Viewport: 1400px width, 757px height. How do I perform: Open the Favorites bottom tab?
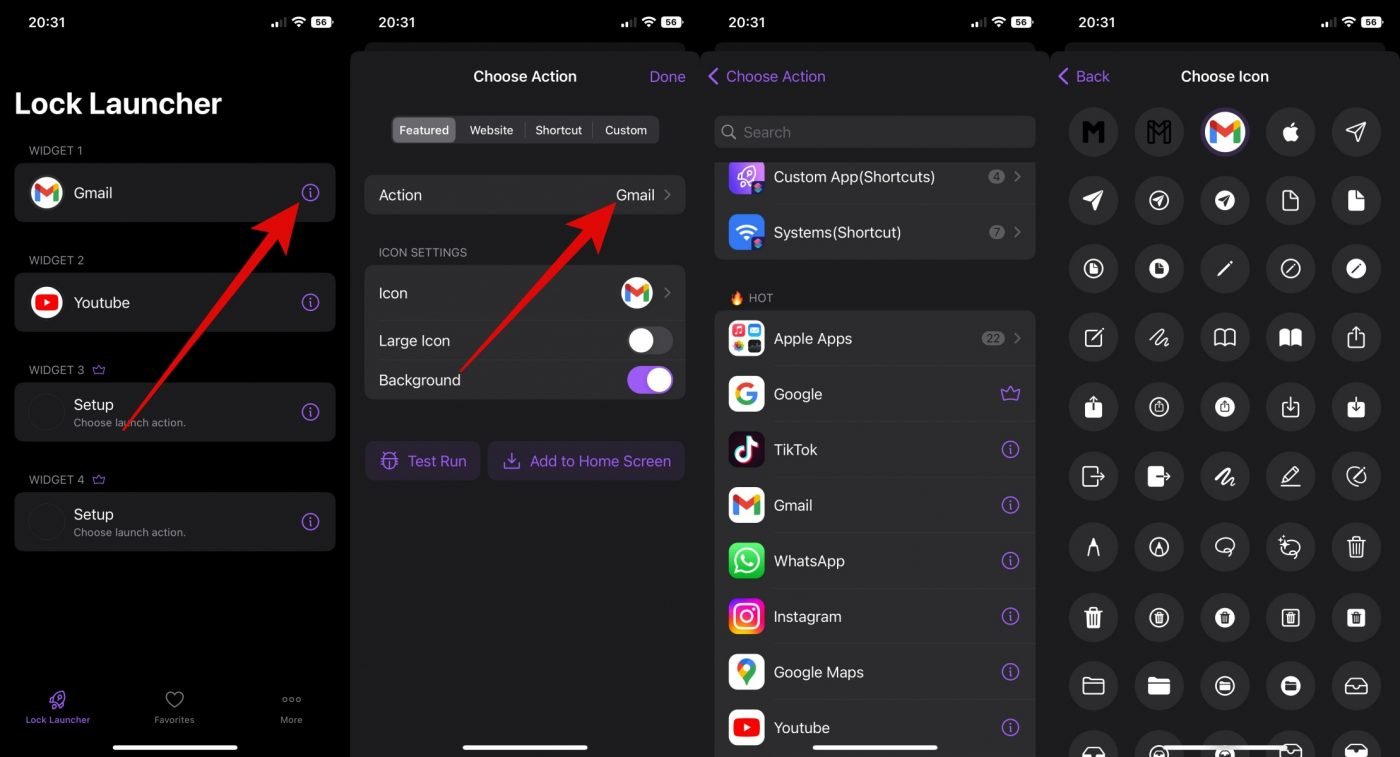174,707
